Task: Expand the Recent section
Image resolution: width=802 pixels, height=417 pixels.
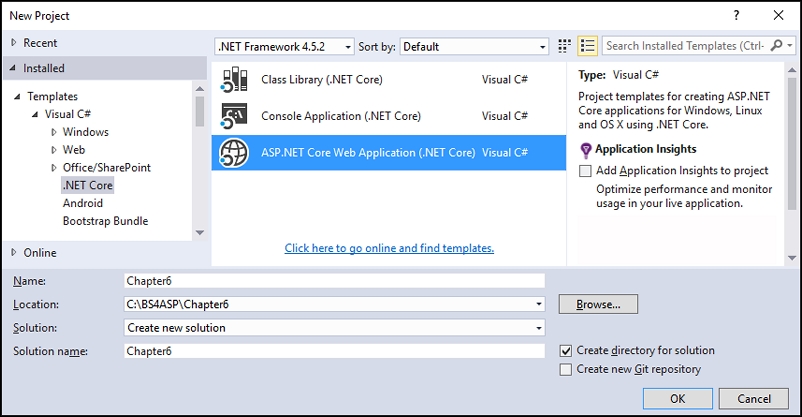Action: pyautogui.click(x=14, y=43)
